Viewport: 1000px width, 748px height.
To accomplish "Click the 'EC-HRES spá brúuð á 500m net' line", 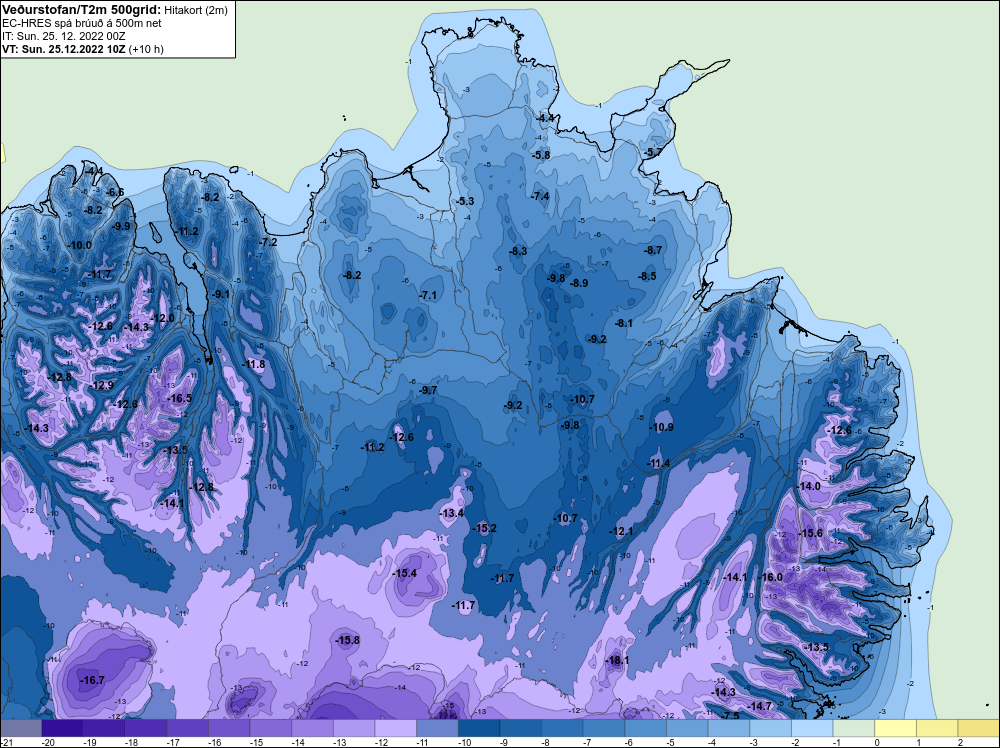I will pos(82,23).
